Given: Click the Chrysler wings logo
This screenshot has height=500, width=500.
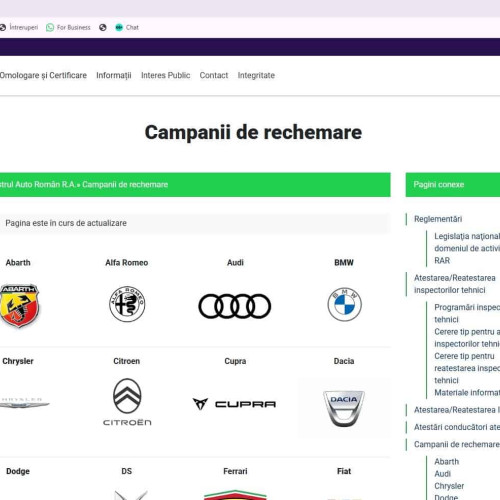Looking at the screenshot, I should 23,403.
